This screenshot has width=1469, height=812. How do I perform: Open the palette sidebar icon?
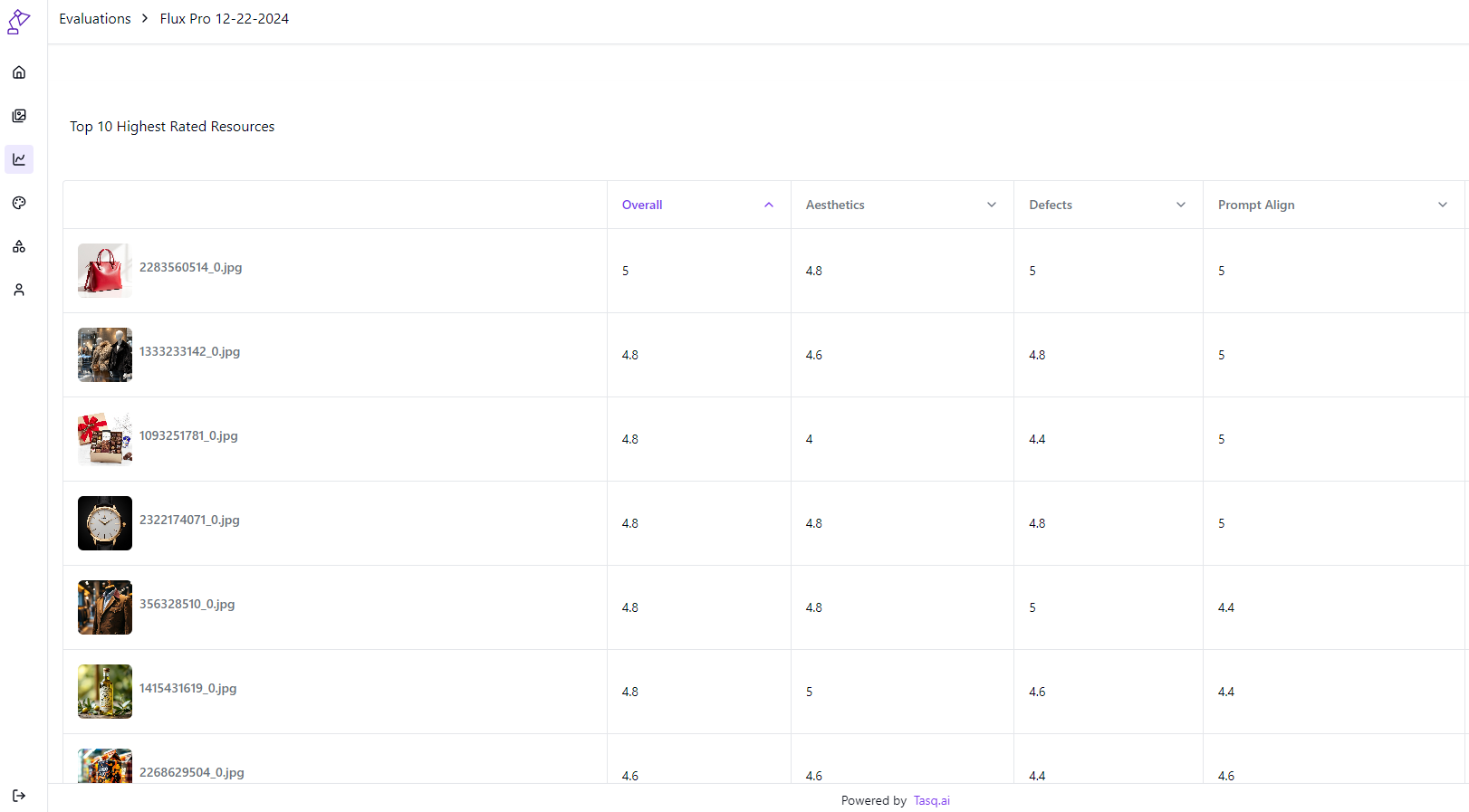pyautogui.click(x=19, y=203)
